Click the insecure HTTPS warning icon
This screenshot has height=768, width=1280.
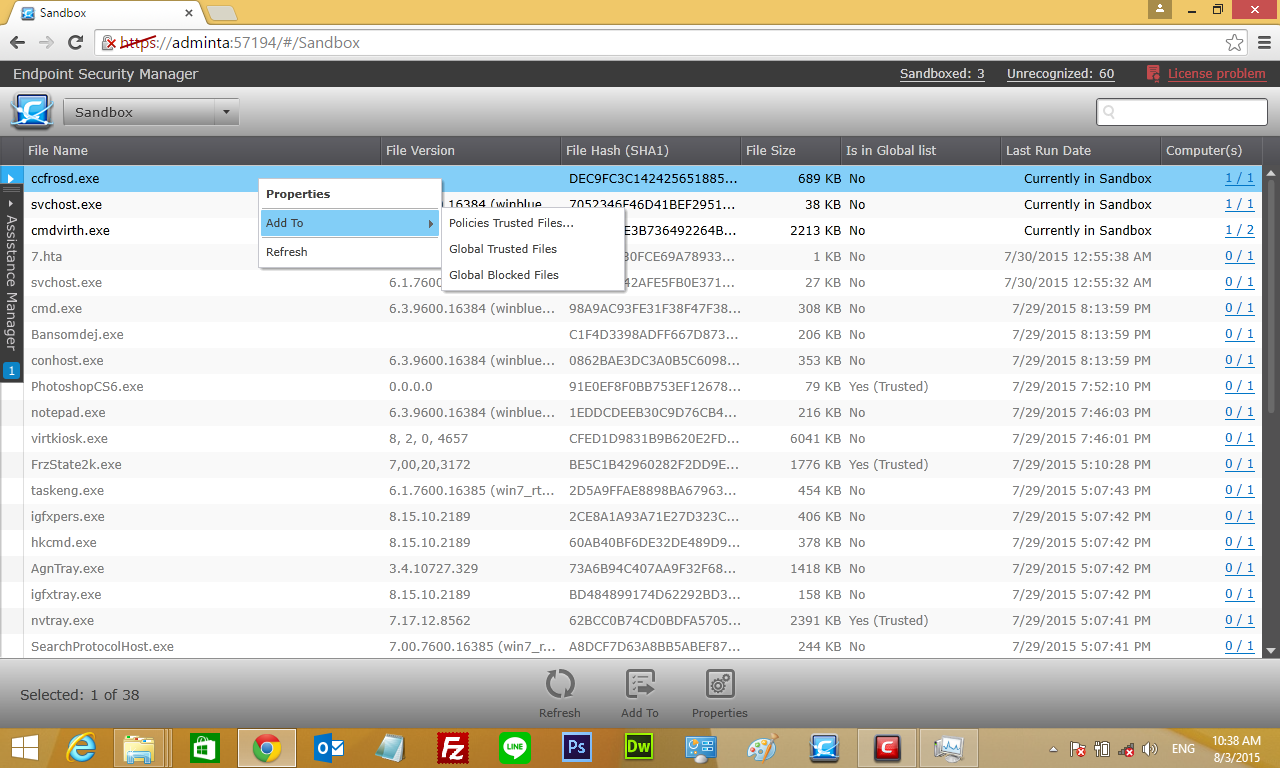tap(110, 43)
